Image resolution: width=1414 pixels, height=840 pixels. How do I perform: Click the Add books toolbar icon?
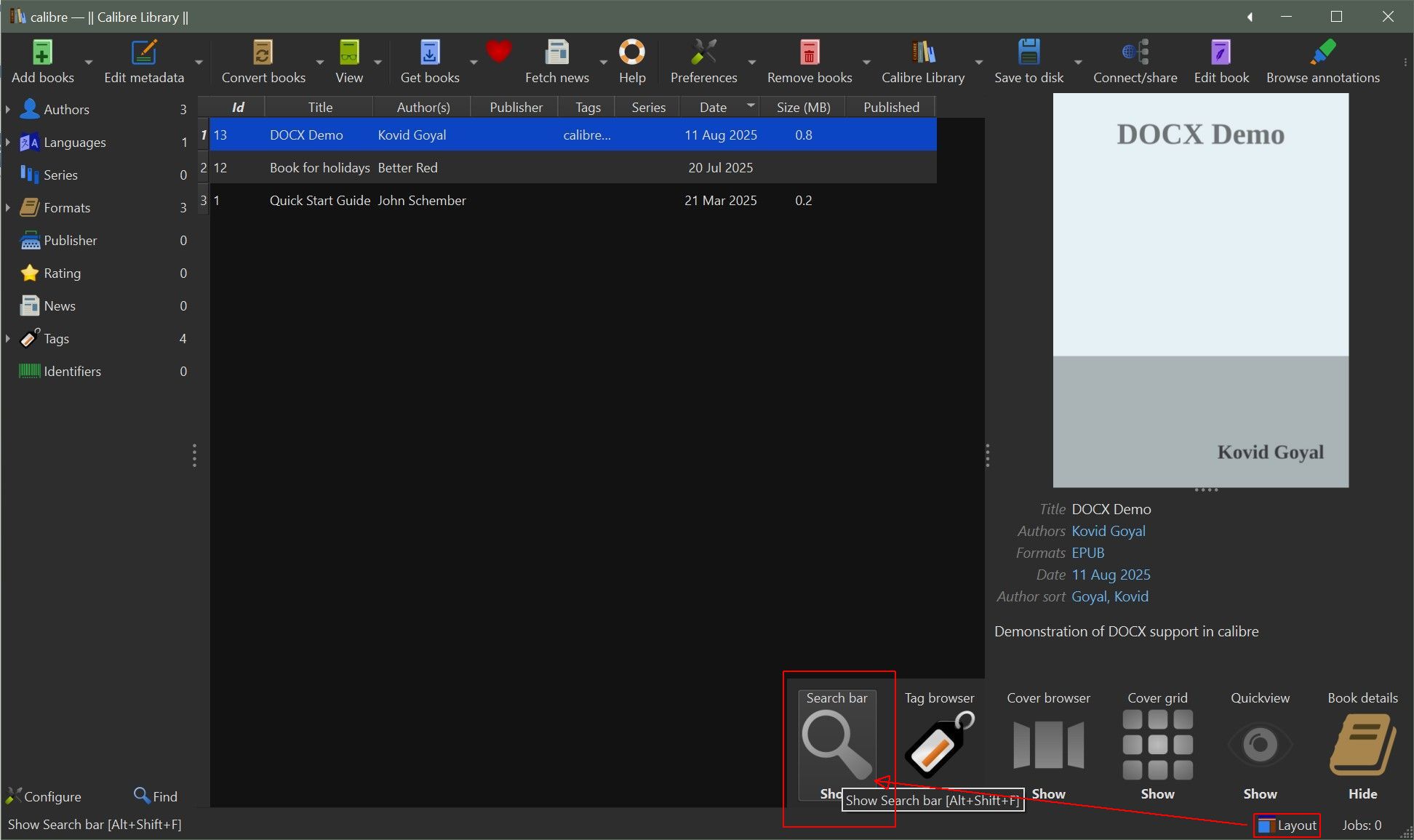42,53
